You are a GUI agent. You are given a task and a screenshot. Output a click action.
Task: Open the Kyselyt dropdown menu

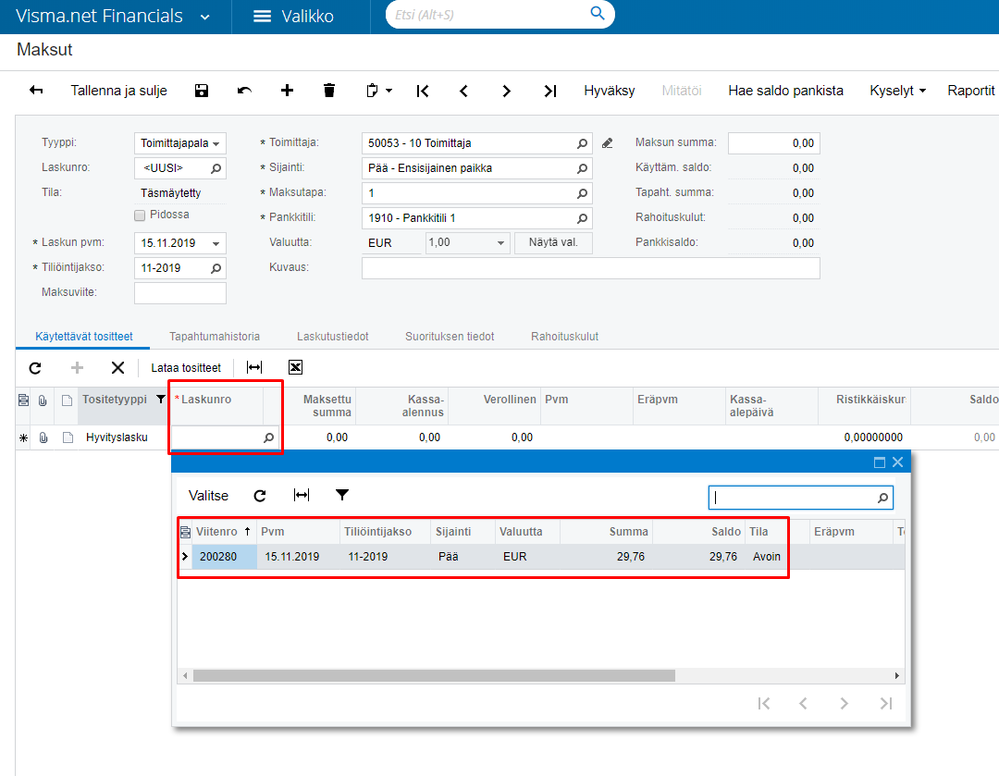(x=897, y=91)
